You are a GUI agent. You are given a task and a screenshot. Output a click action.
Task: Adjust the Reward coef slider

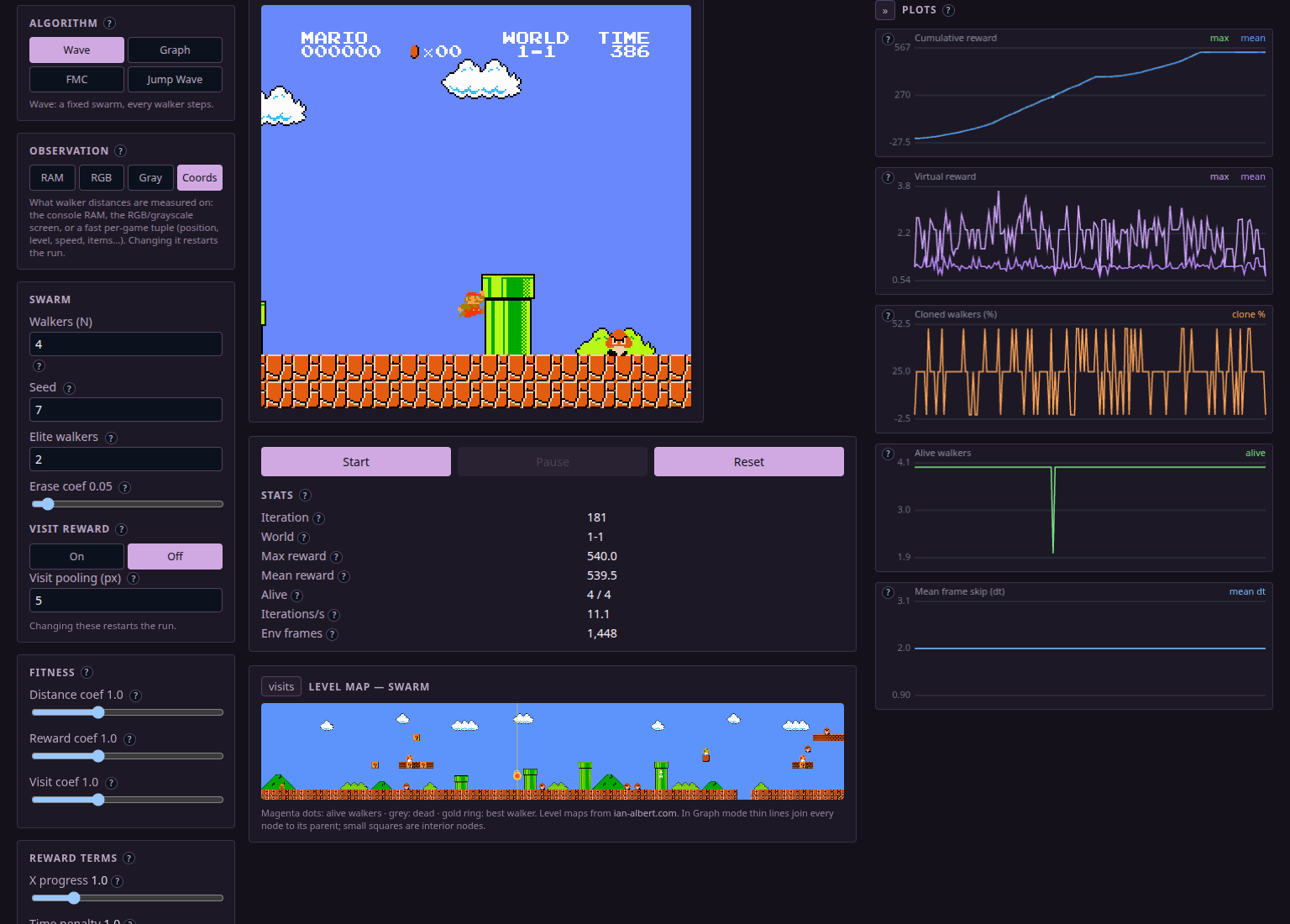click(x=127, y=756)
